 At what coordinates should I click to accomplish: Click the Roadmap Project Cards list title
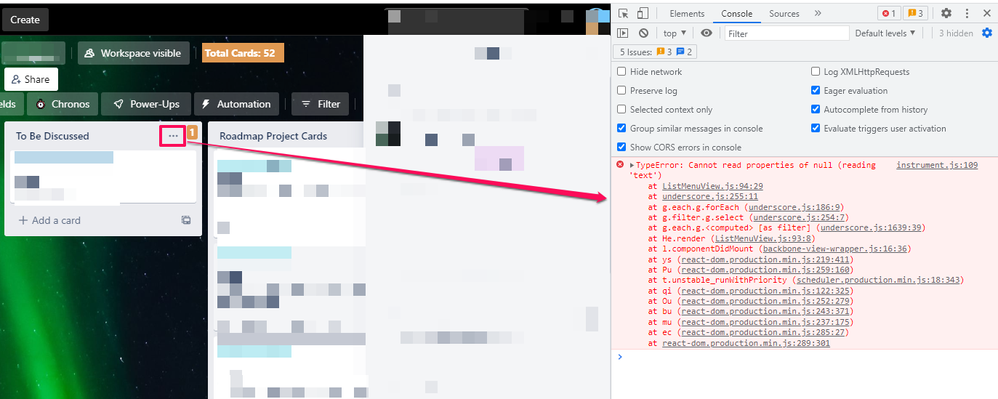point(273,136)
